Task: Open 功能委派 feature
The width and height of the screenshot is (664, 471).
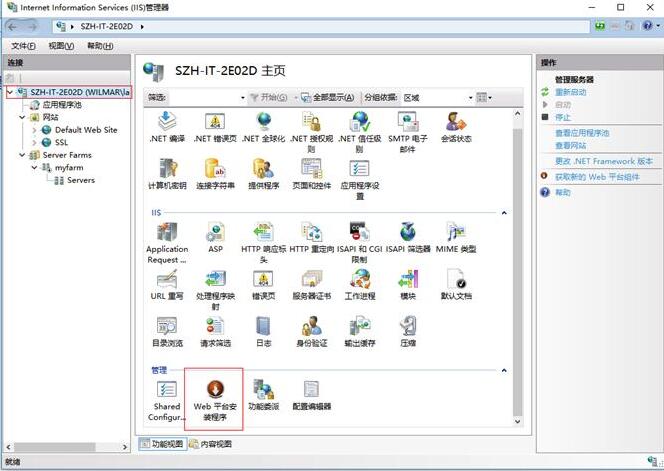Action: pos(263,395)
